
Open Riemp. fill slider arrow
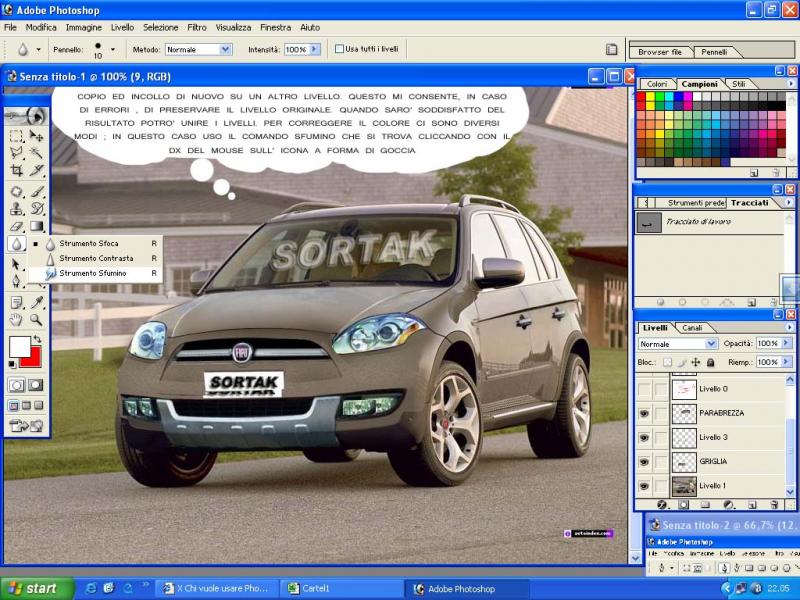coord(786,362)
